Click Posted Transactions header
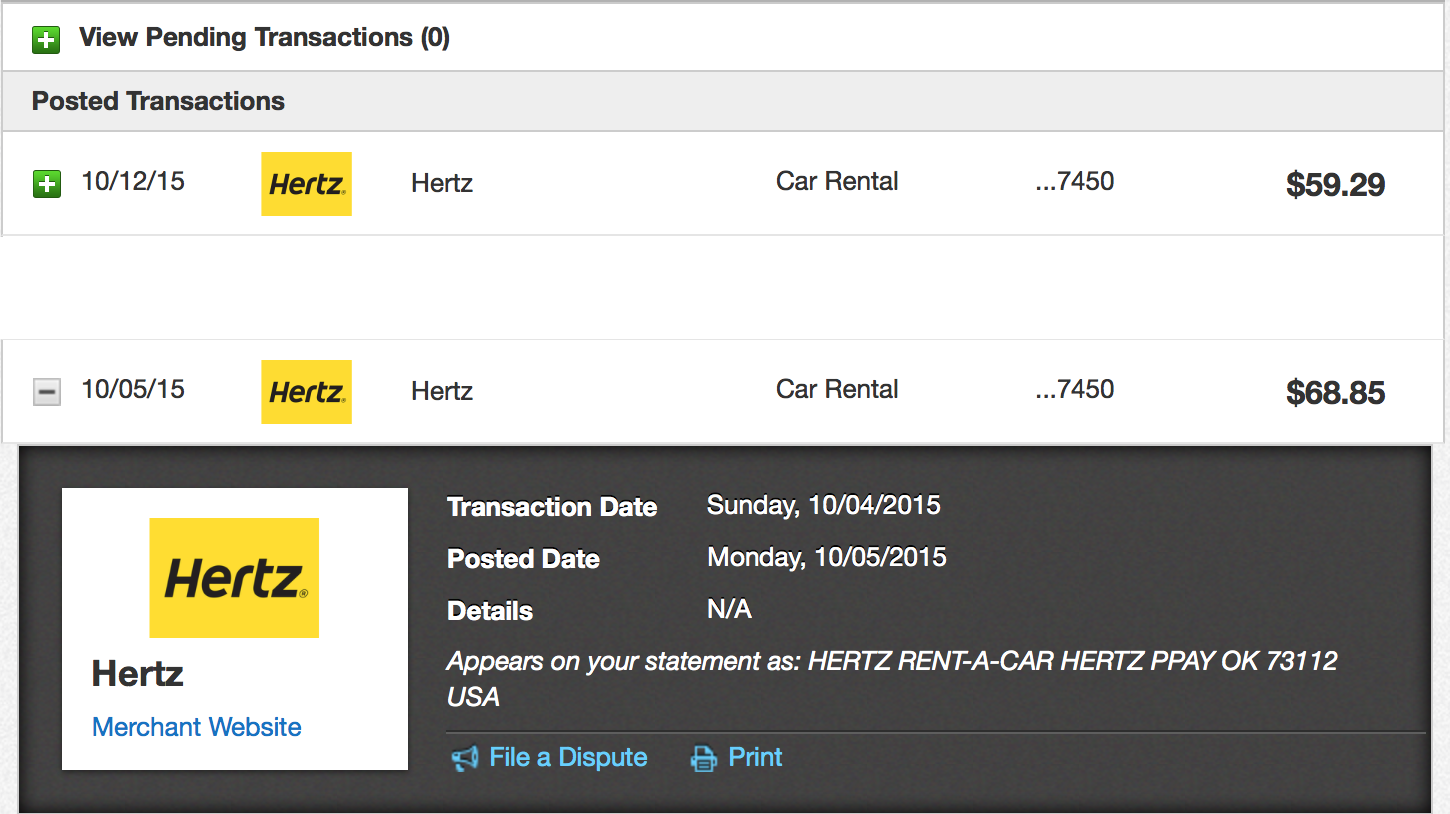This screenshot has width=1450, height=814. pyautogui.click(x=158, y=101)
